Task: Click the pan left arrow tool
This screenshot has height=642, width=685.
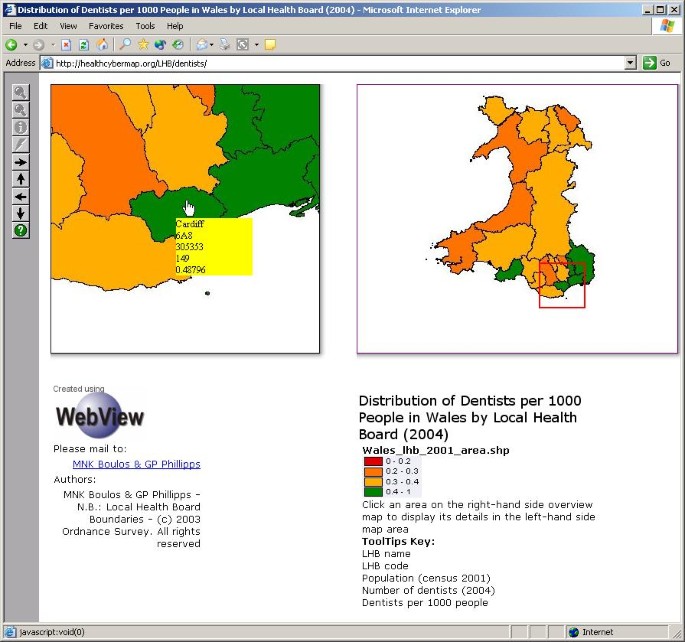Action: point(20,196)
